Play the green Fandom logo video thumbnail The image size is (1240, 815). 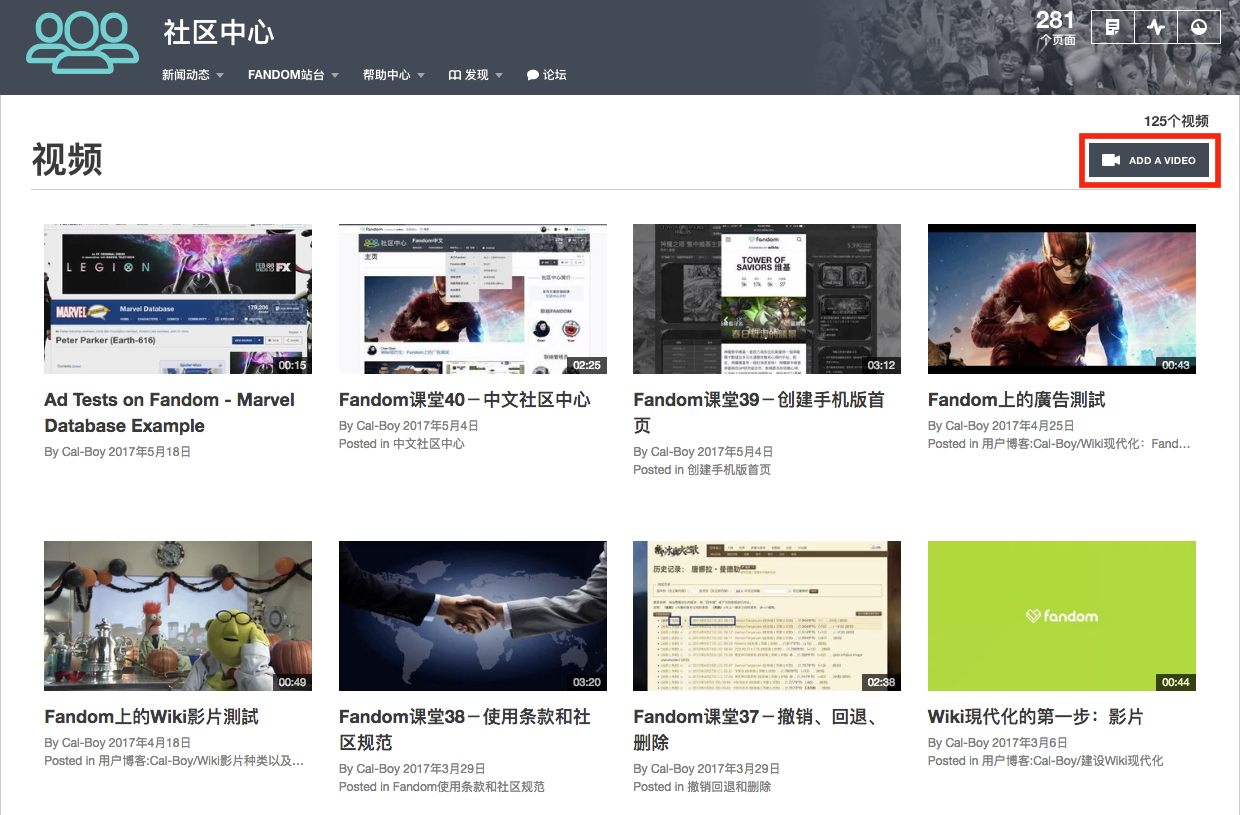tap(1062, 616)
